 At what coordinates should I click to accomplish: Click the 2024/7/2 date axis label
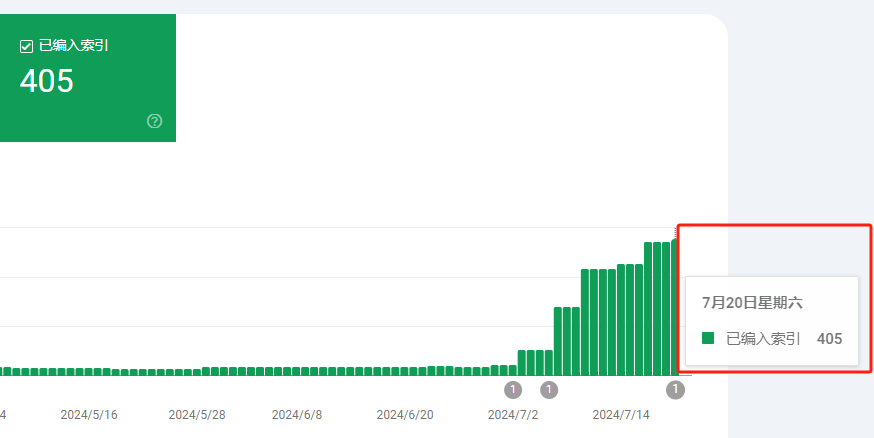(513, 414)
